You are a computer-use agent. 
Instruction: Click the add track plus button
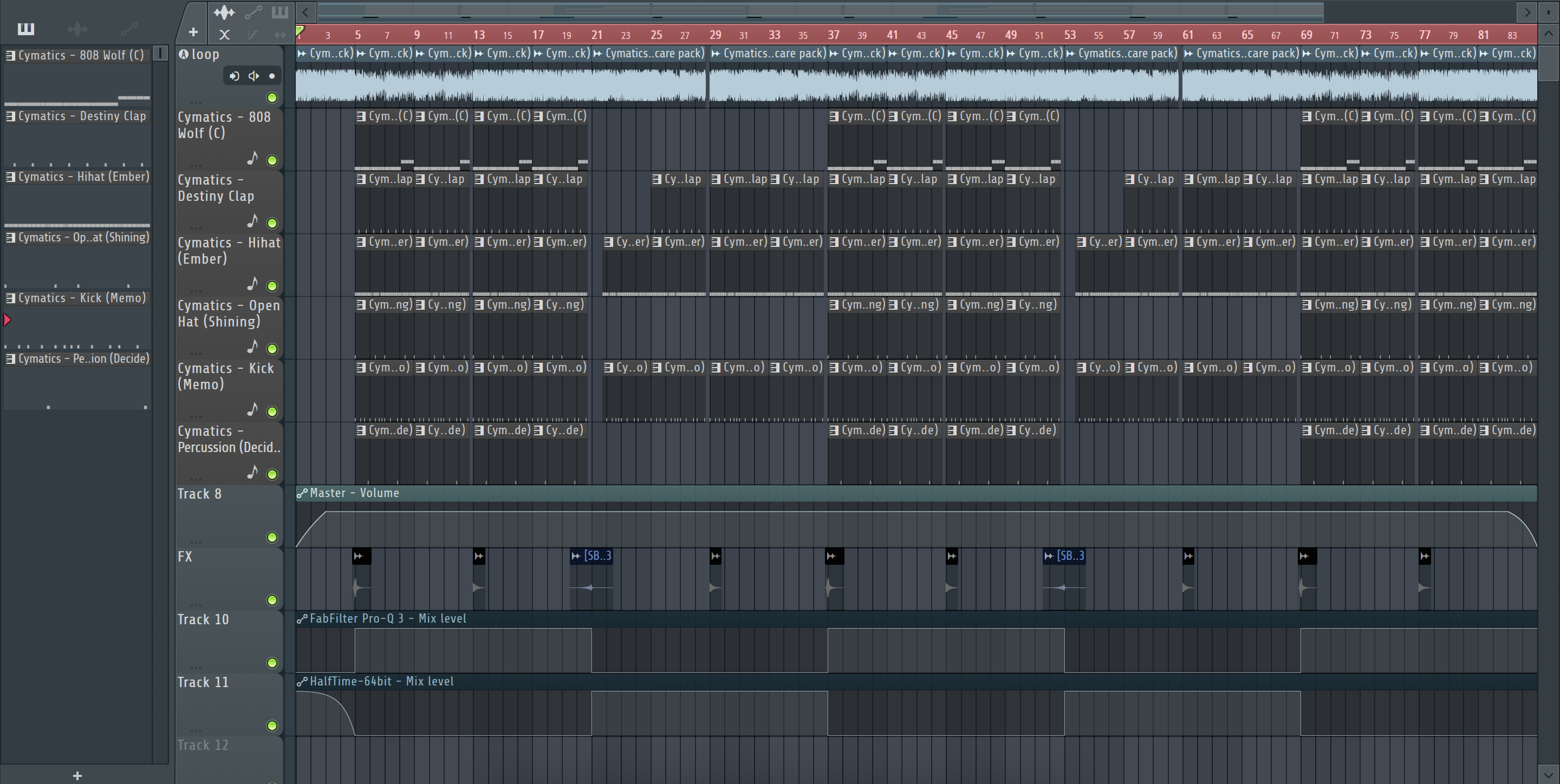(193, 32)
